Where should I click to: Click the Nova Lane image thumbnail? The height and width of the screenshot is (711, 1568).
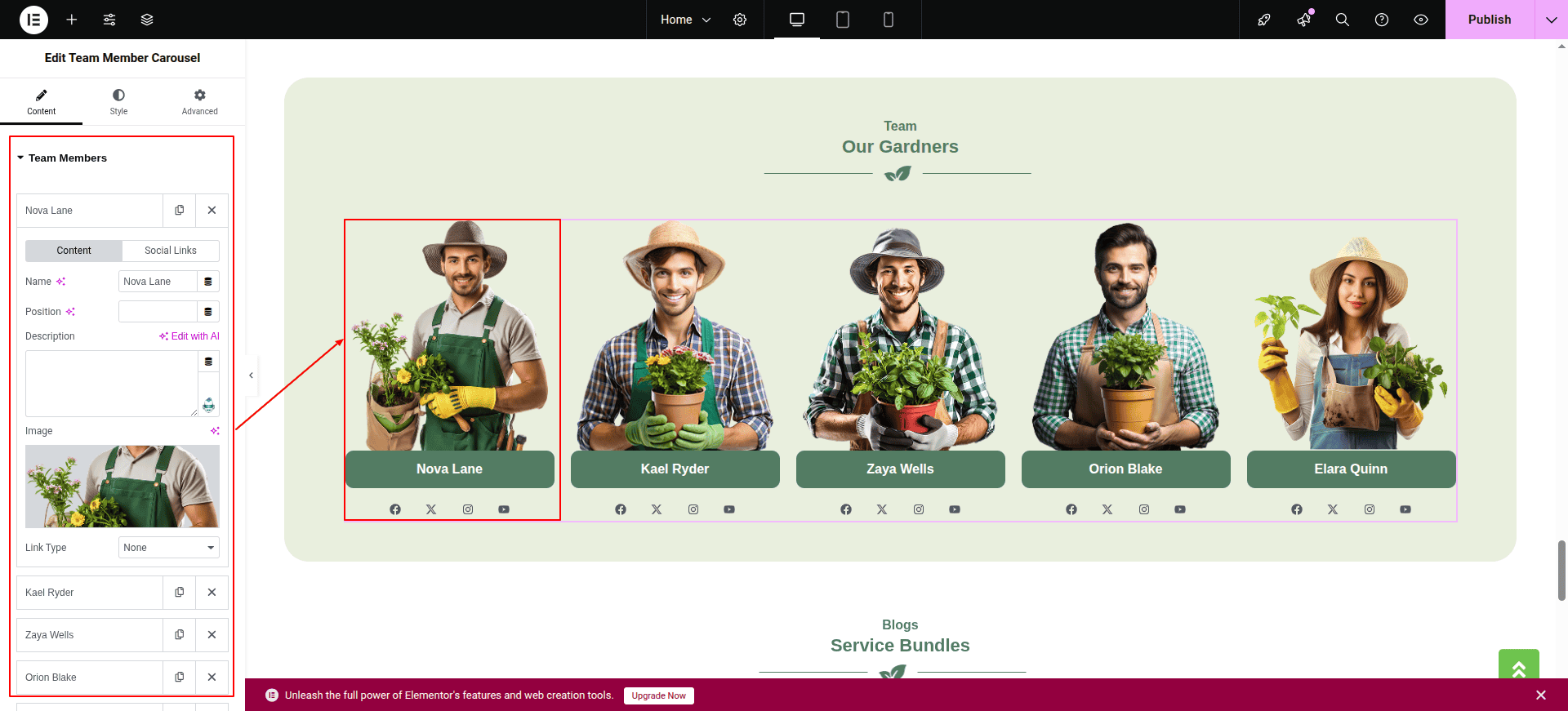click(x=122, y=487)
